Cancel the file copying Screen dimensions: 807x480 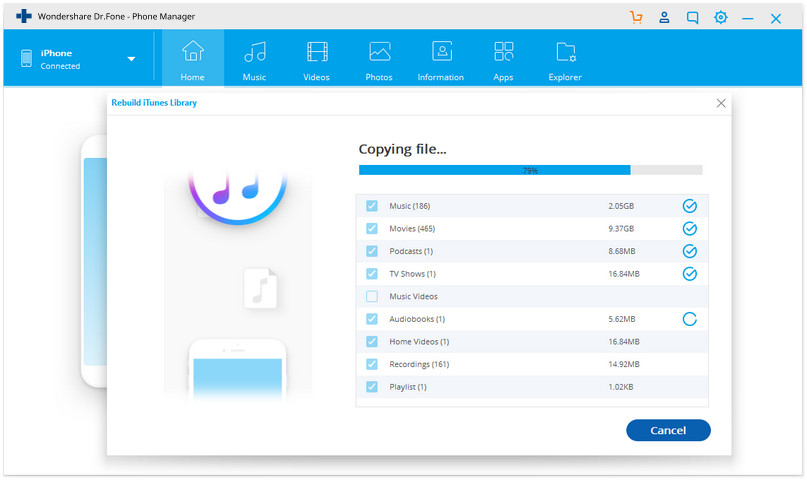pyautogui.click(x=668, y=430)
